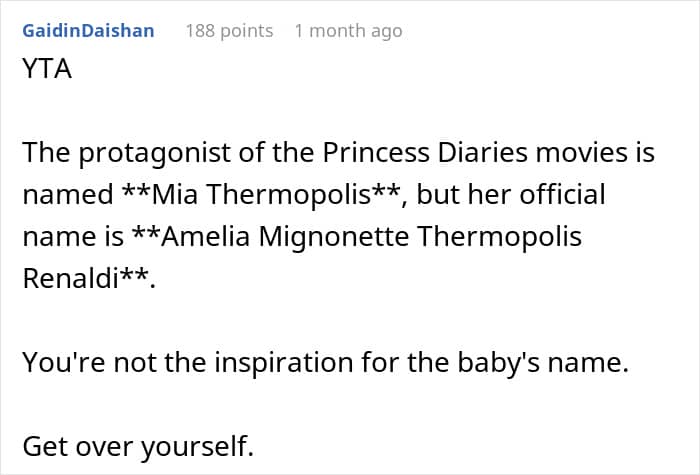Click the number '188' in the points

tap(203, 30)
